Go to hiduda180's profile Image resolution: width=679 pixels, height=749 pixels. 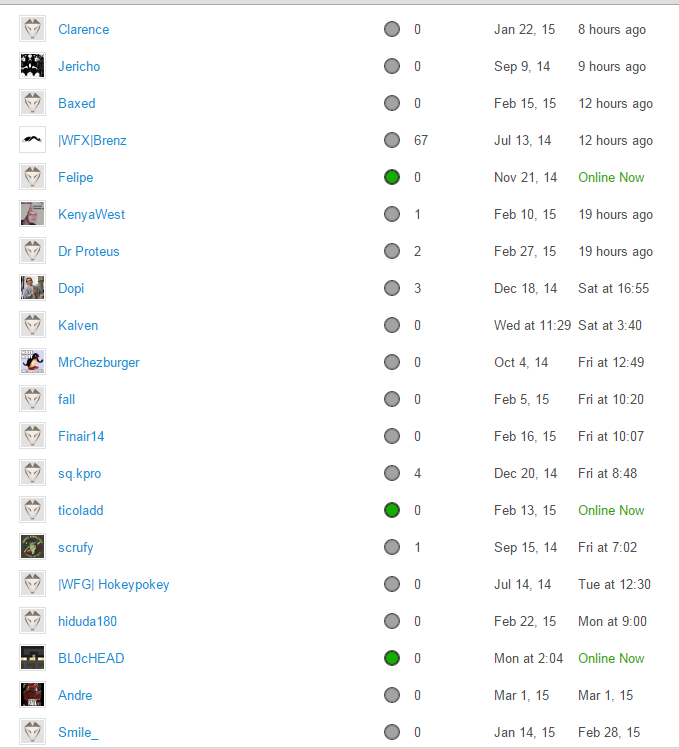pyautogui.click(x=87, y=621)
